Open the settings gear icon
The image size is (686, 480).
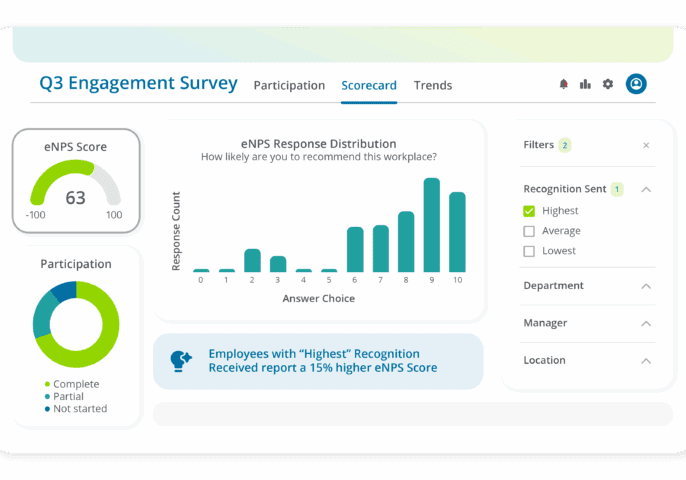pyautogui.click(x=608, y=85)
